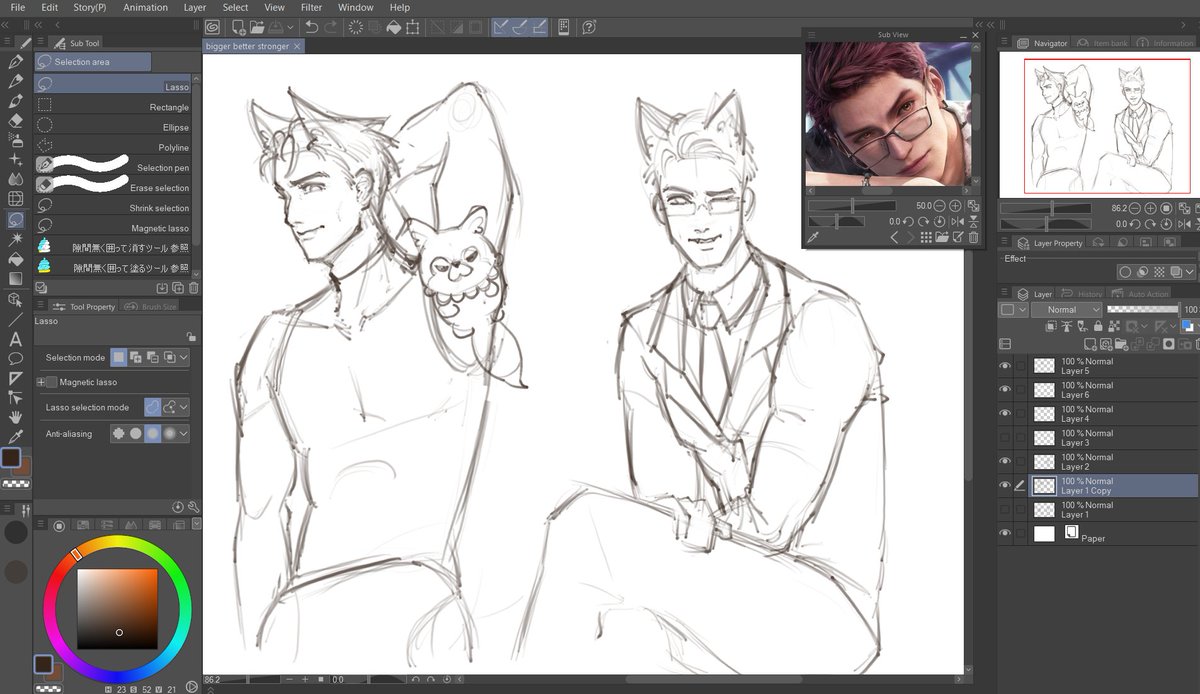
Task: Expand Magnetic lasso settings with plus icon
Action: [41, 382]
